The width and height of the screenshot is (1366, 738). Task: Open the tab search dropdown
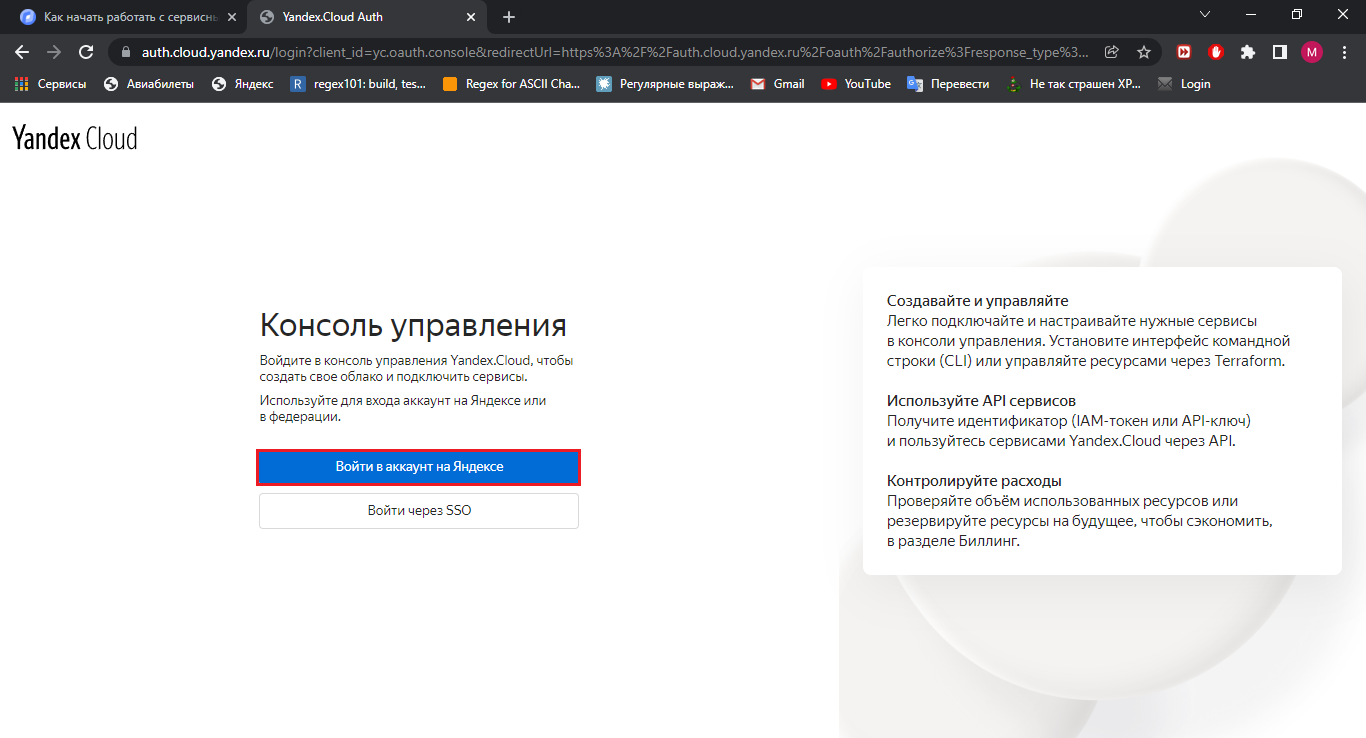[x=1205, y=15]
